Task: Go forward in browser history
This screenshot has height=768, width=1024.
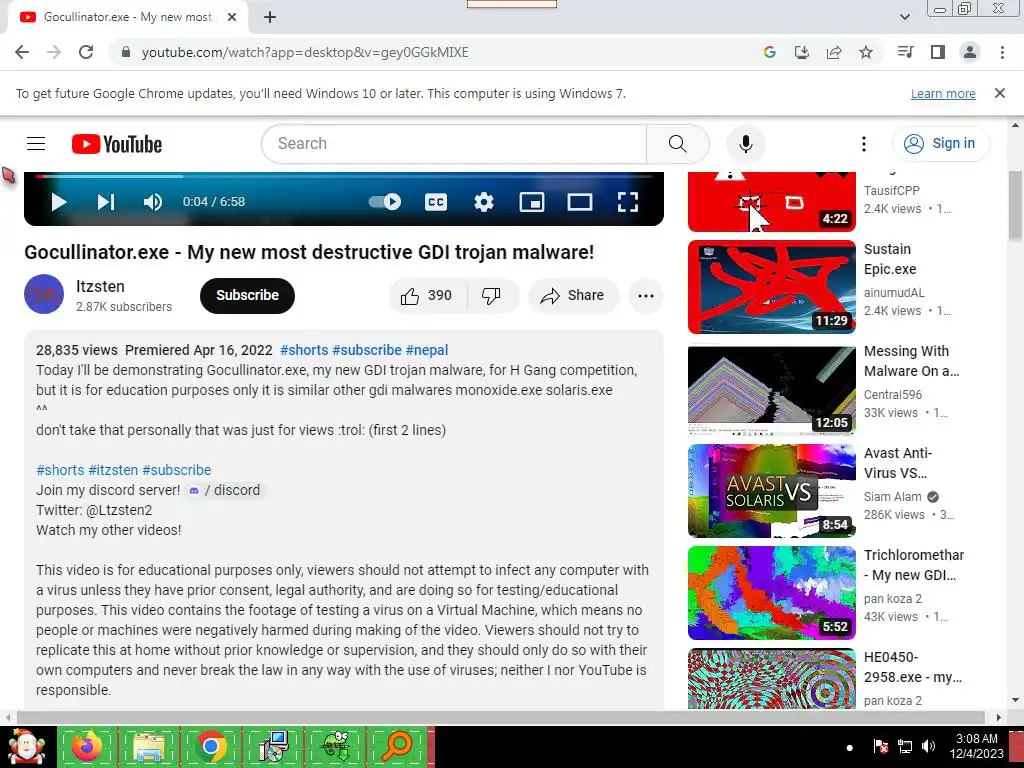Action: point(54,52)
